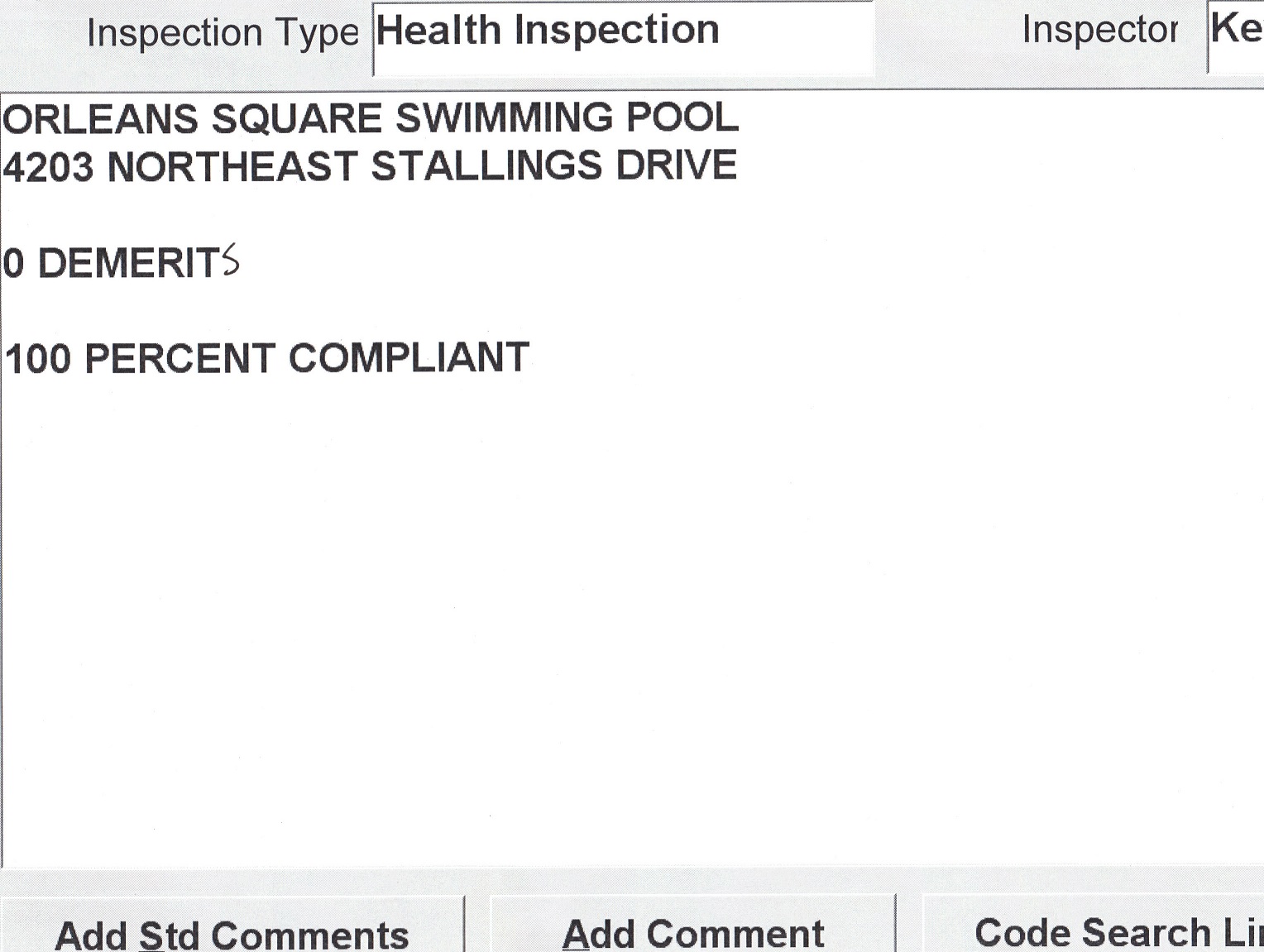Click the word ORLEANS in the comments
The height and width of the screenshot is (952, 1264).
(101, 119)
